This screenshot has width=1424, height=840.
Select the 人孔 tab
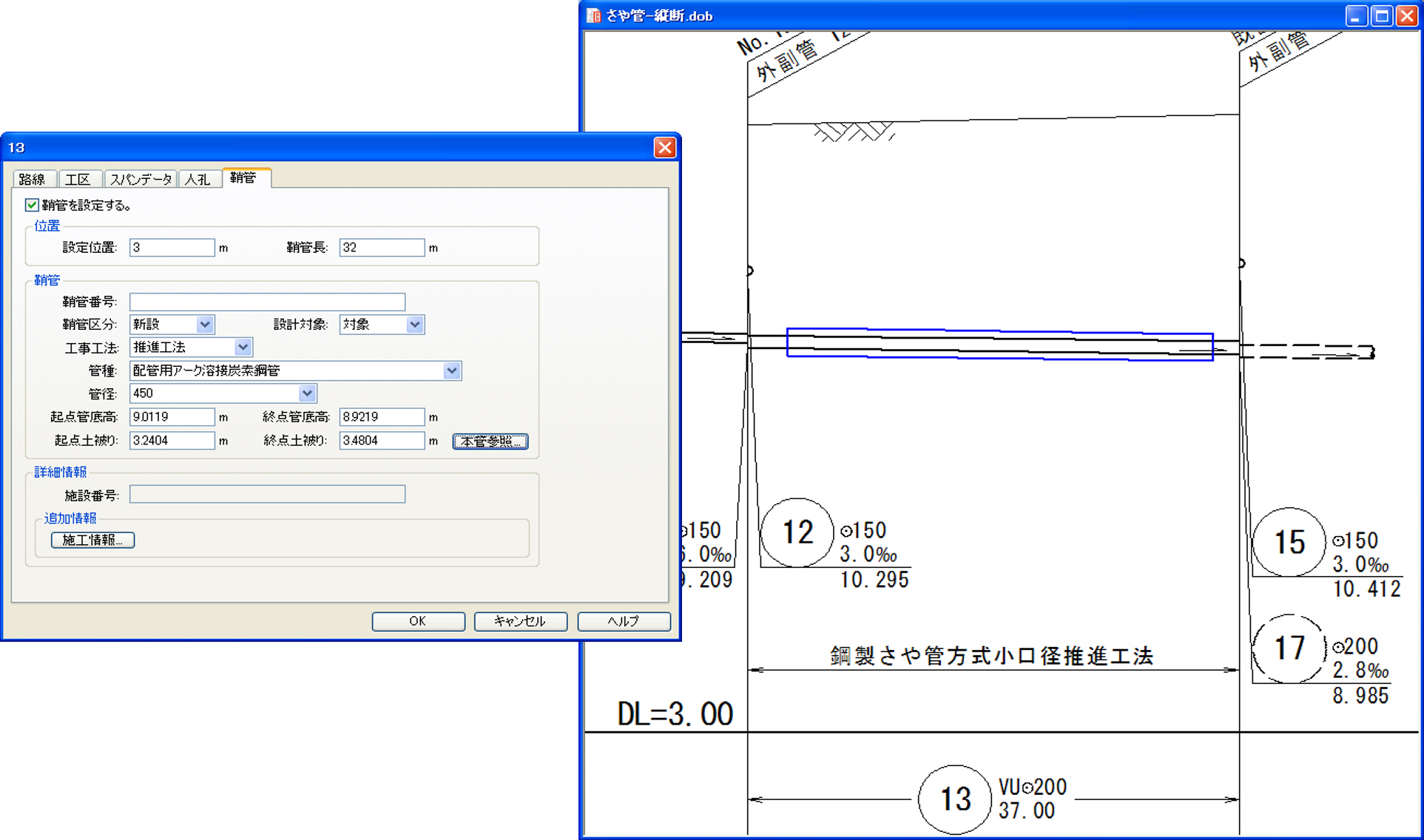tap(198, 179)
